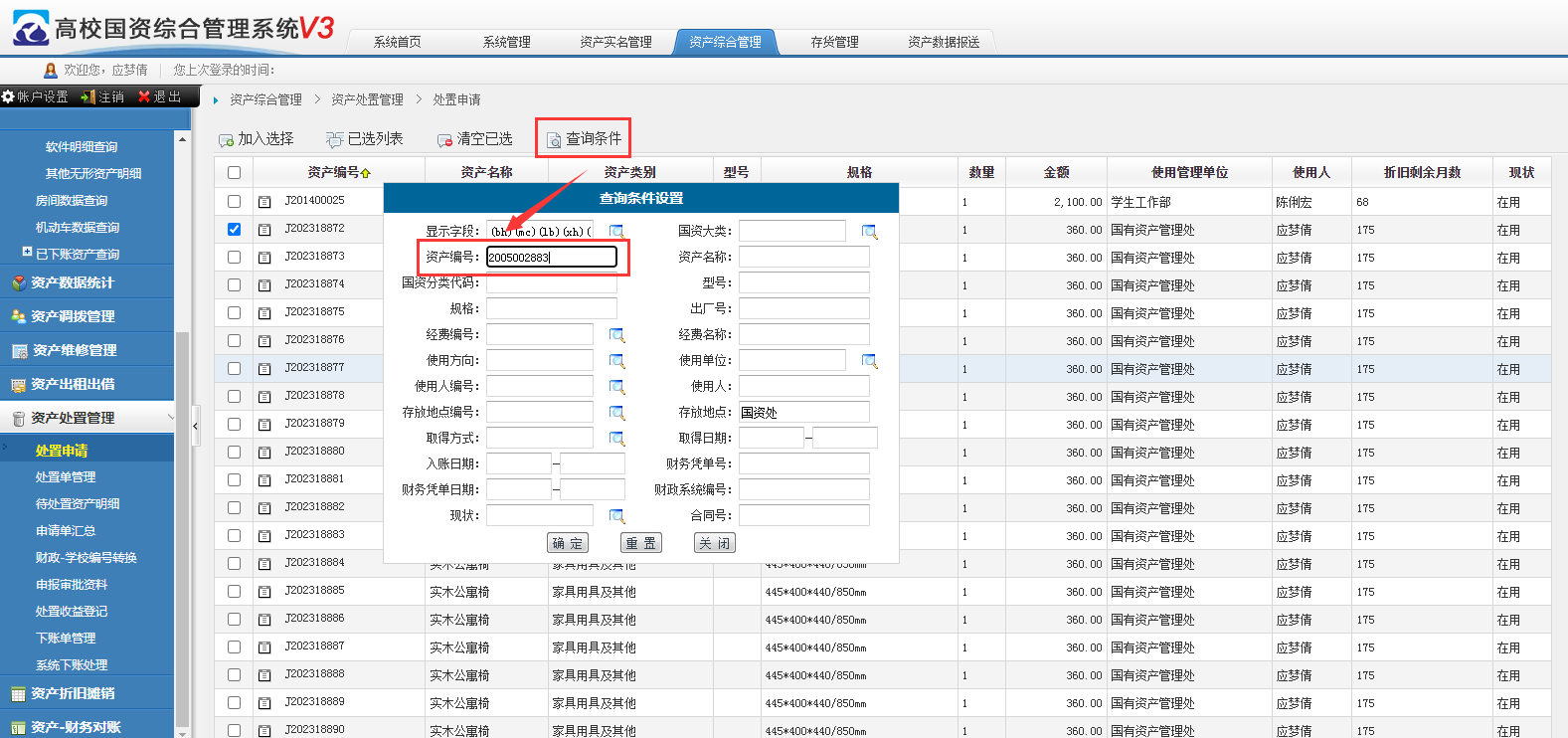Screen dimensions: 1568x738
Task: Toggle the select-all checkbox in table header
Action: tap(234, 172)
